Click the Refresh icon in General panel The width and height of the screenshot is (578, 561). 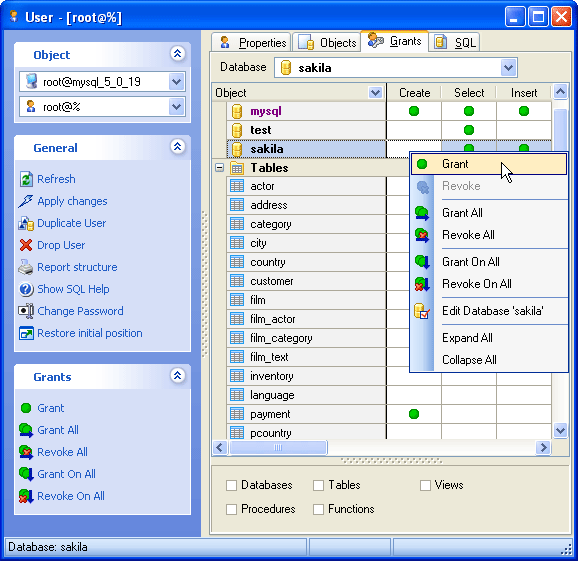(x=26, y=179)
